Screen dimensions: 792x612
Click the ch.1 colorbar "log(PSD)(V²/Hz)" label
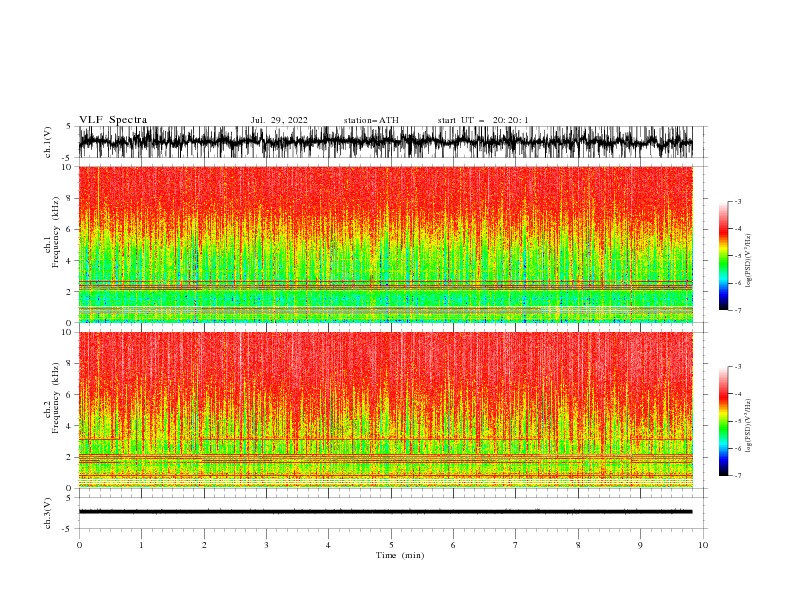pos(749,261)
